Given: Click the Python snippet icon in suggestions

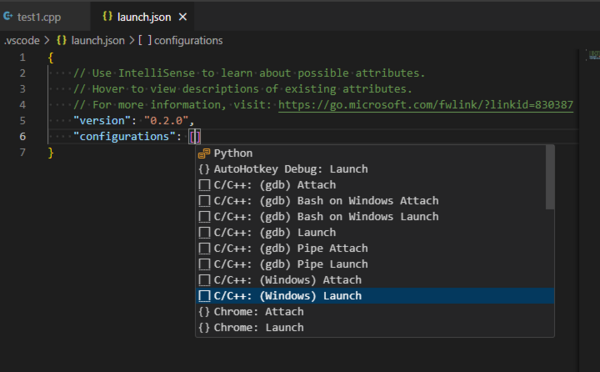Looking at the screenshot, I should [x=204, y=153].
